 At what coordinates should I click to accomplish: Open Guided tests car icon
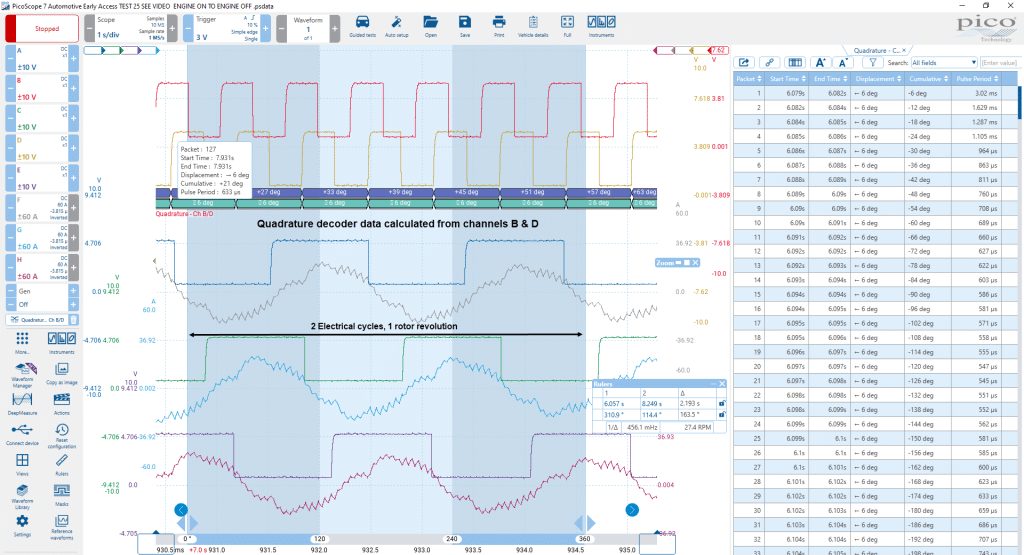pos(362,25)
